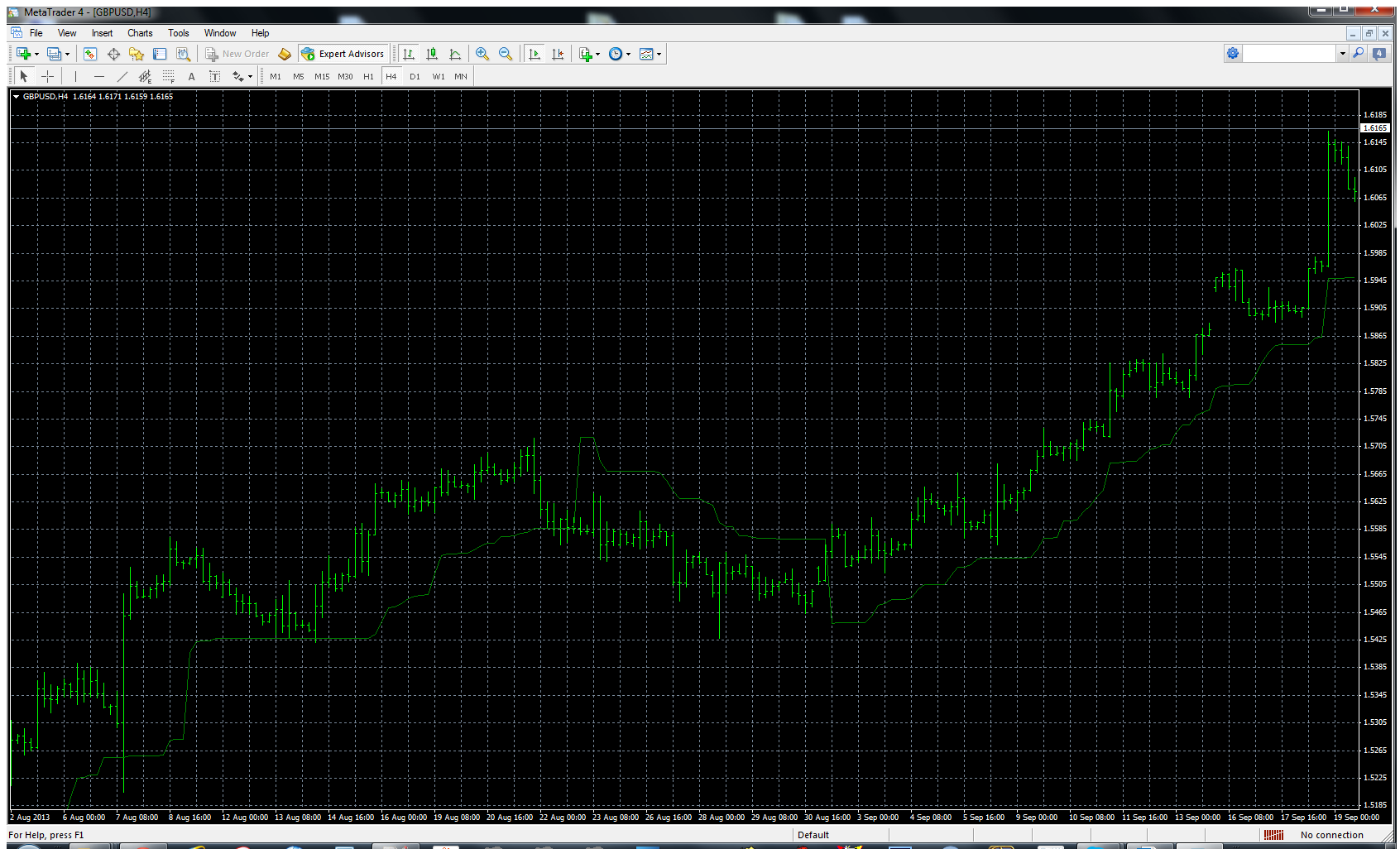Draw a Horizontal Line tool
The width and height of the screenshot is (1400, 849).
[x=99, y=76]
